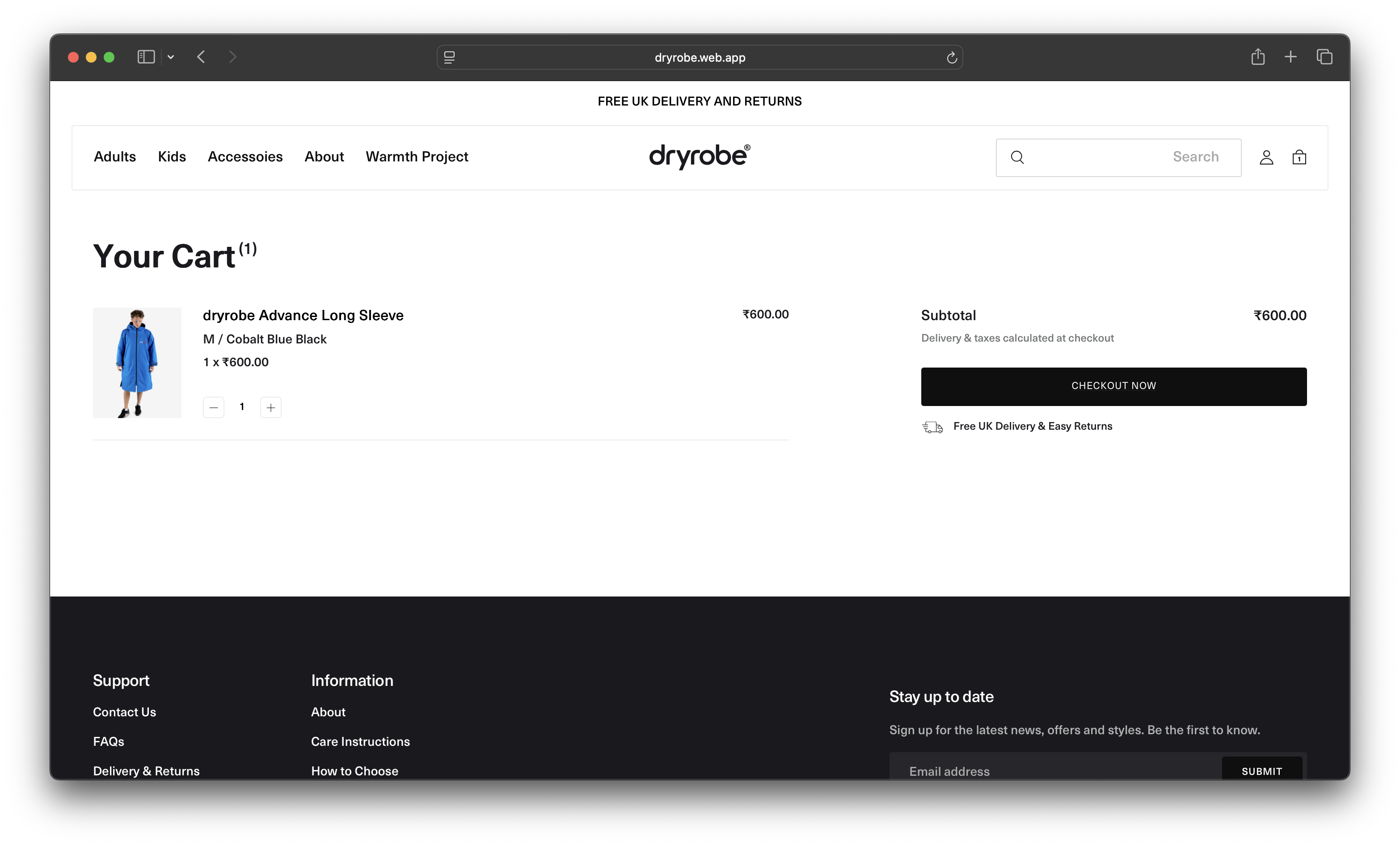Click the Safari sidebar toggle icon
The height and width of the screenshot is (846, 1400).
point(146,57)
